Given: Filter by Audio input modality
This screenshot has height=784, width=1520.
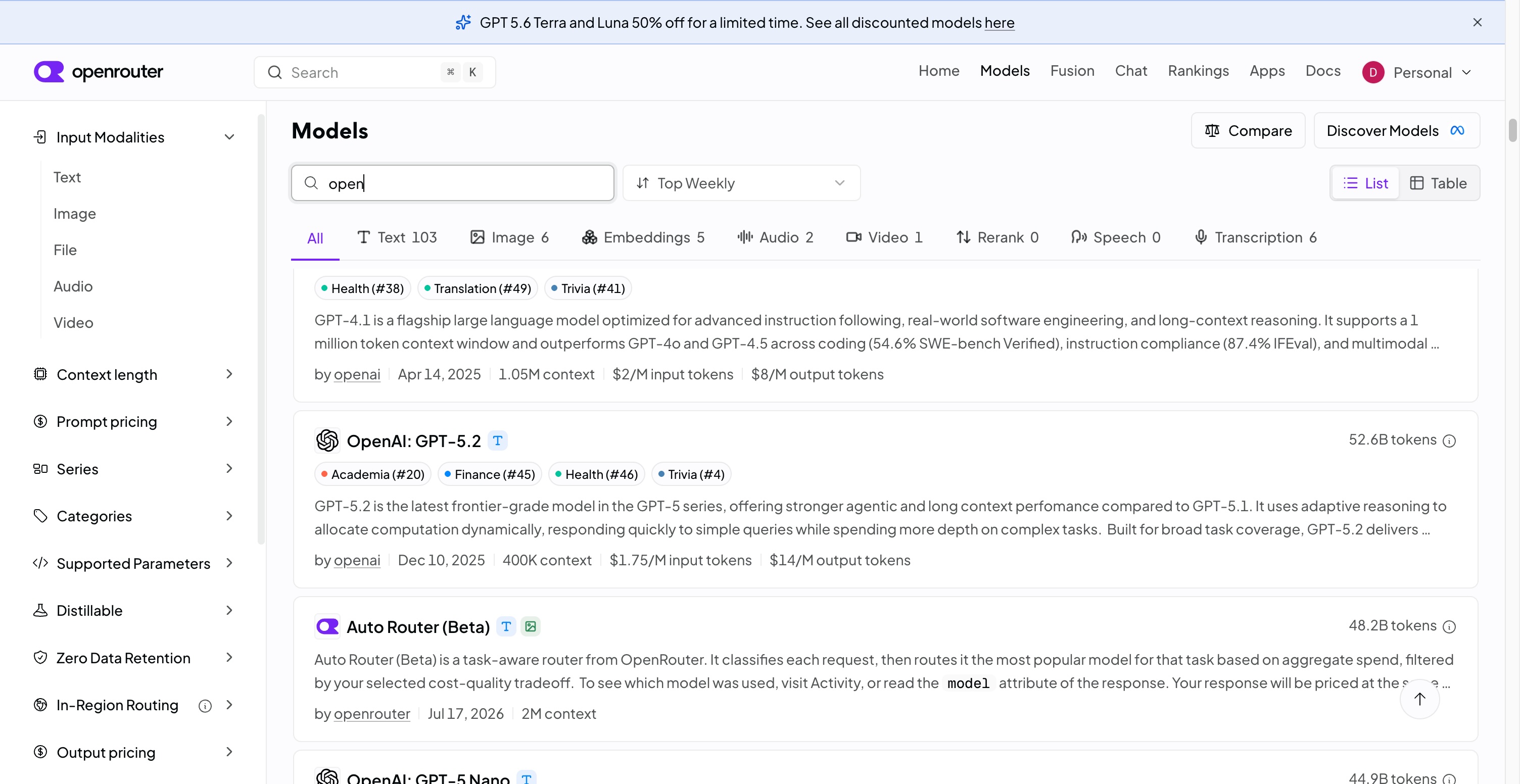Looking at the screenshot, I should click(73, 286).
